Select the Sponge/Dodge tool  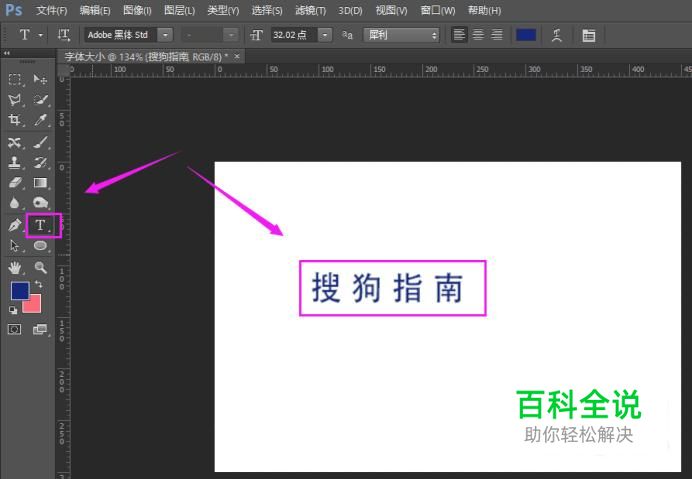(40, 203)
